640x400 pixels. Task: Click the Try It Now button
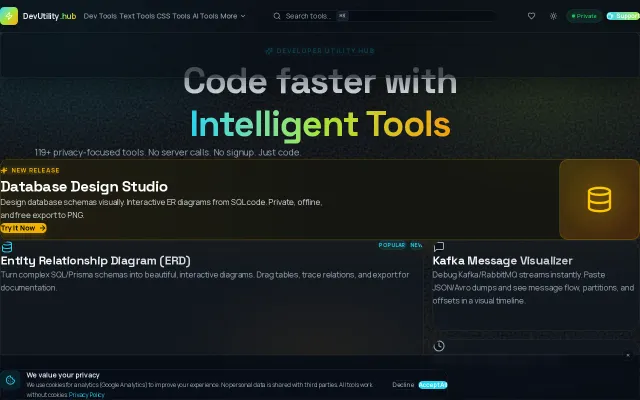click(23, 228)
